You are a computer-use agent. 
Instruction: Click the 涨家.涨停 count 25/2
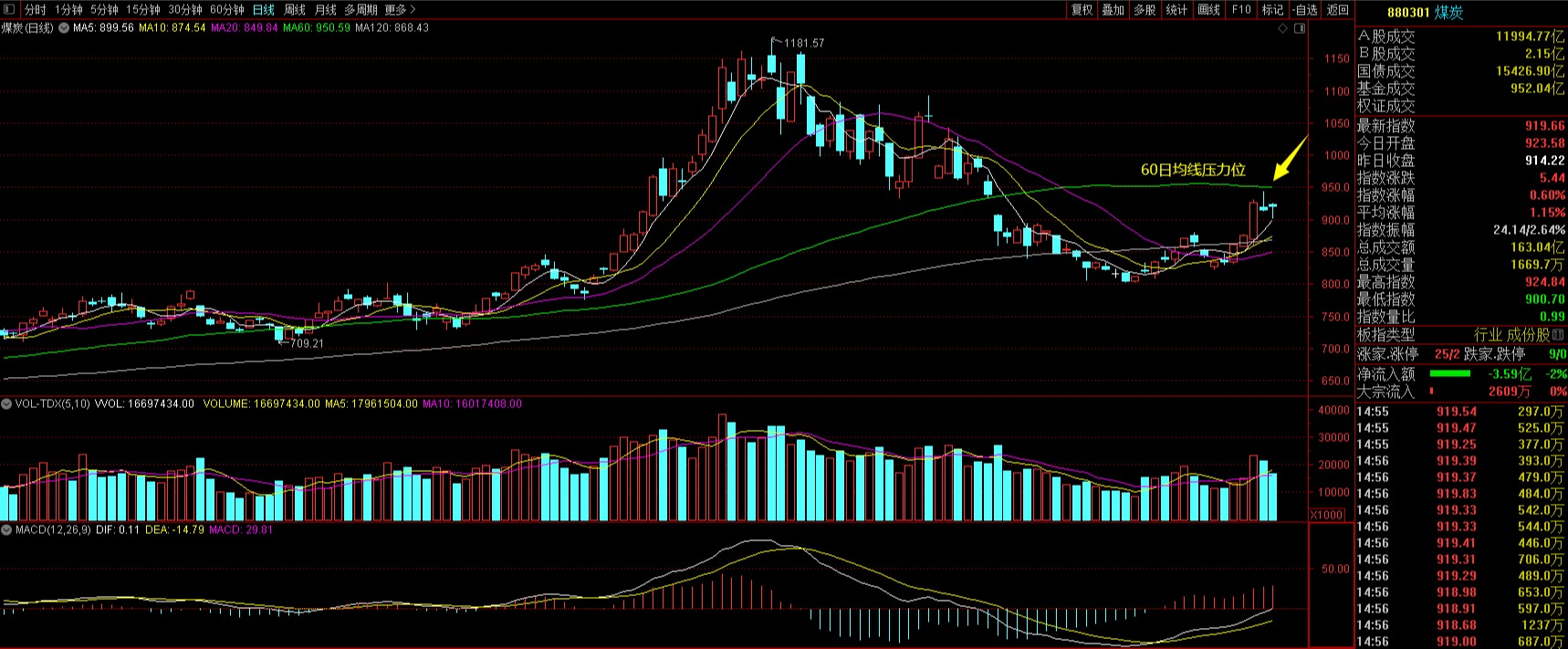click(1447, 354)
